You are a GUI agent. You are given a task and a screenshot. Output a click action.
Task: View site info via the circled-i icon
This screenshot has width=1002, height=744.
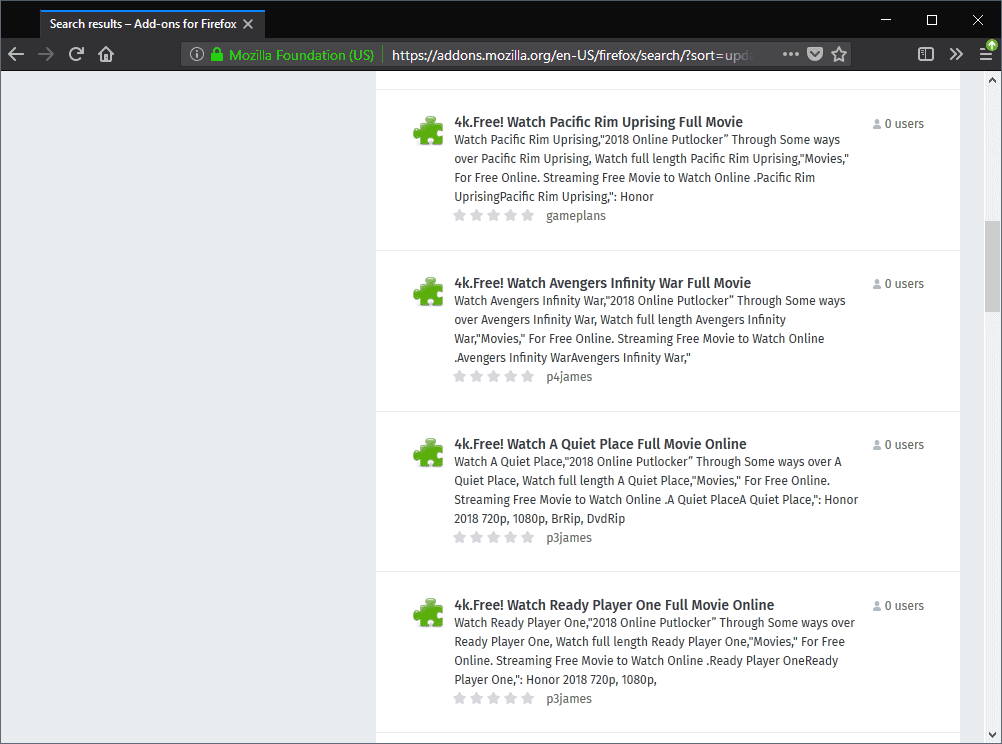click(x=196, y=54)
